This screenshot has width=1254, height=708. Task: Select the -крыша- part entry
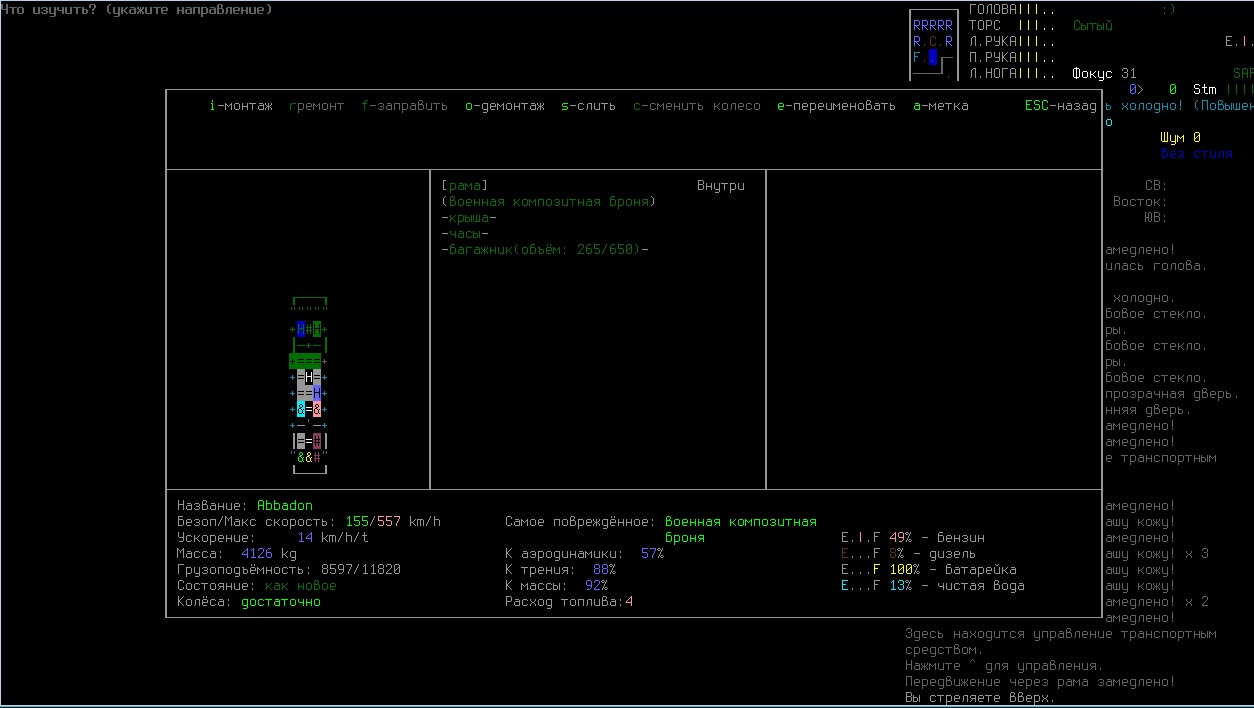469,218
